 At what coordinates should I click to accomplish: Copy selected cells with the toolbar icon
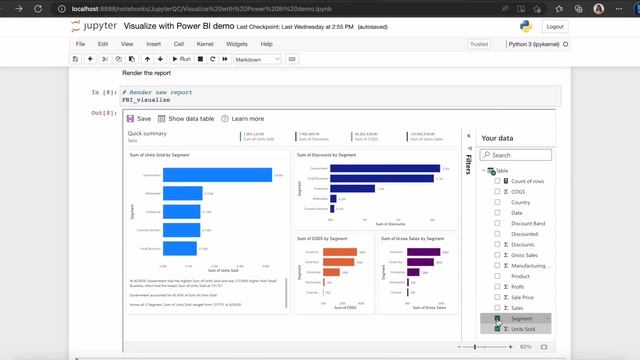coord(118,59)
